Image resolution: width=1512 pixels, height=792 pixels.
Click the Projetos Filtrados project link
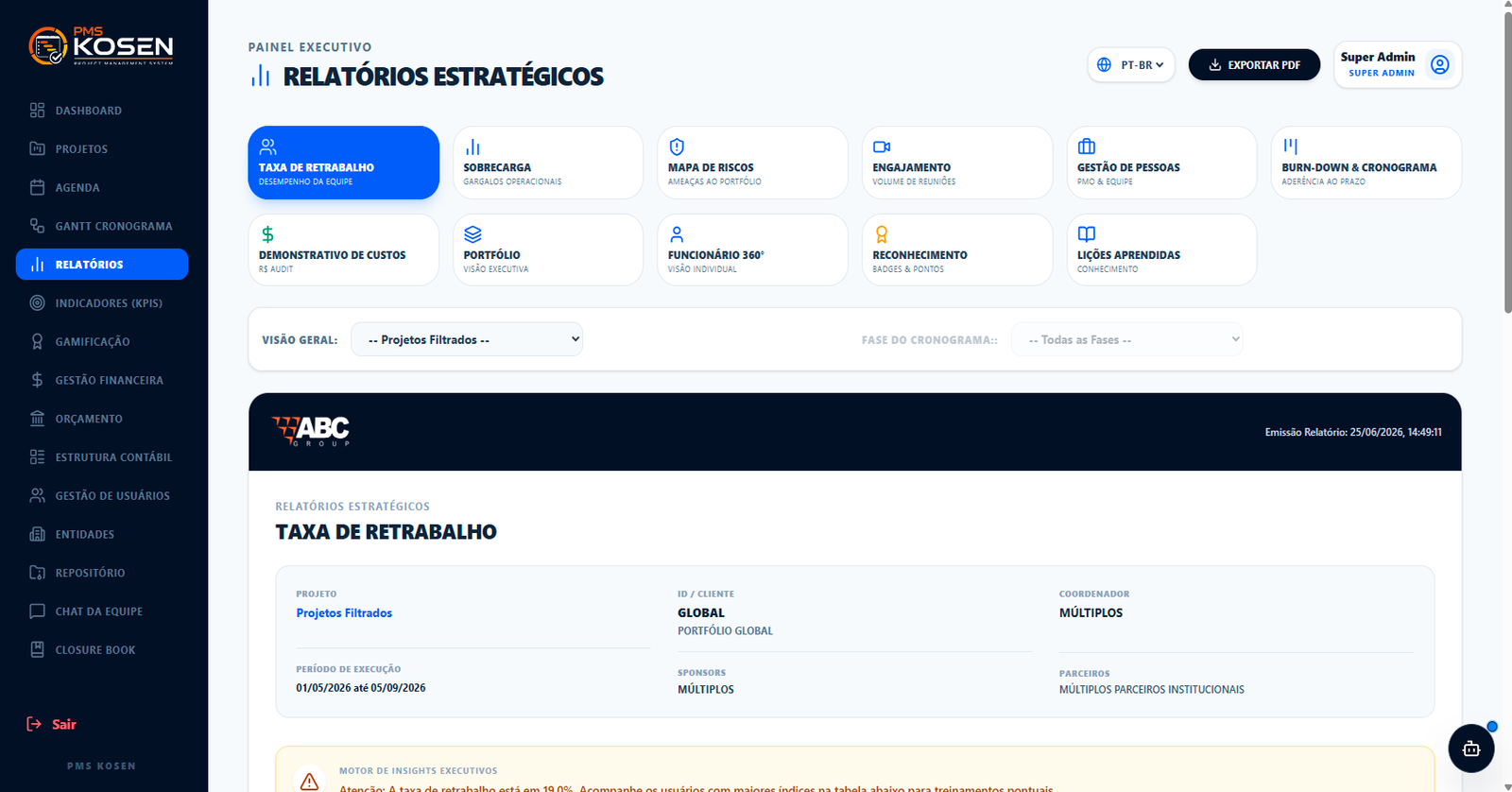point(344,613)
